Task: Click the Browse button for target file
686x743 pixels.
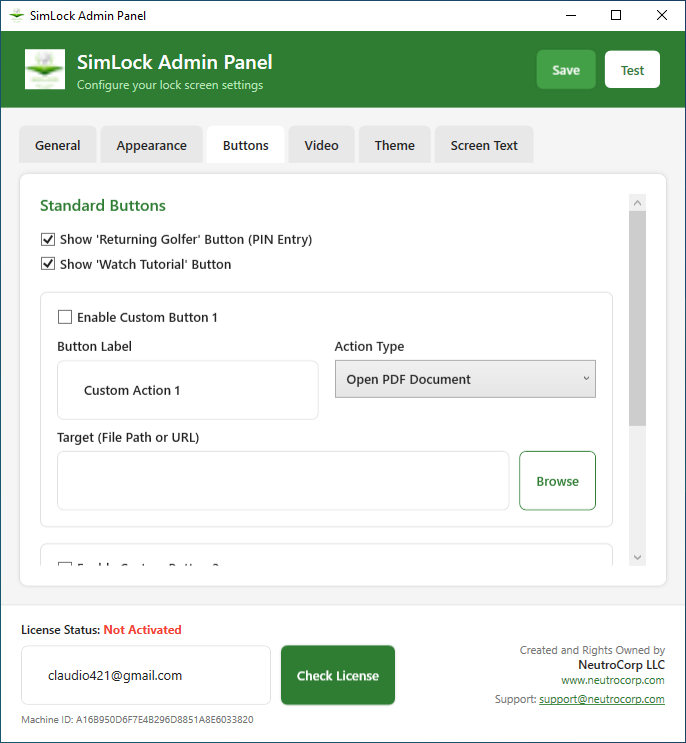Action: [557, 481]
